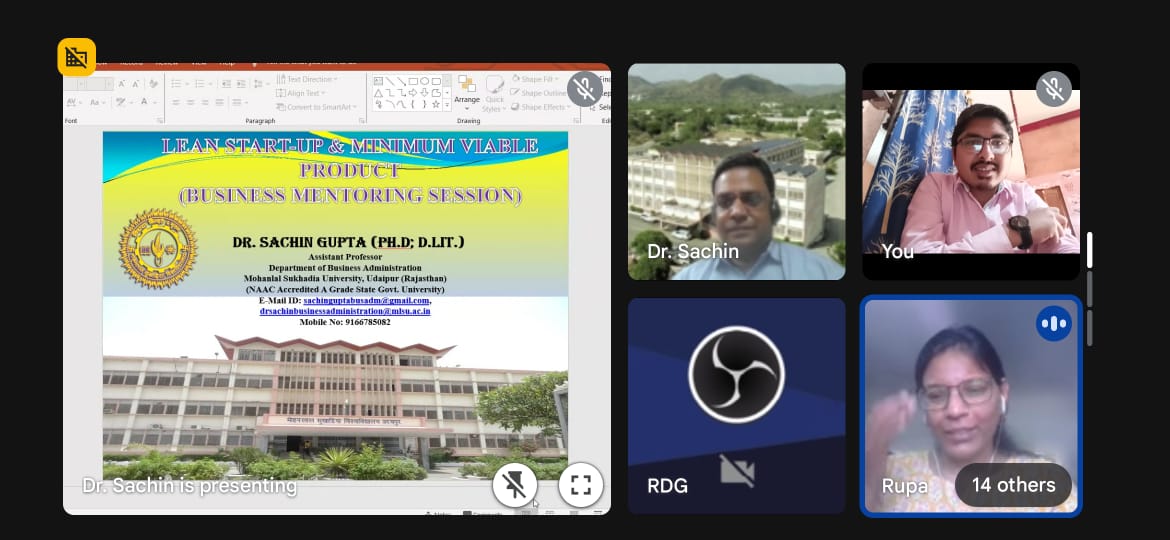Click Increase List Level in PowerPoint ribbon
Image resolution: width=1170 pixels, height=540 pixels.
(x=241, y=84)
